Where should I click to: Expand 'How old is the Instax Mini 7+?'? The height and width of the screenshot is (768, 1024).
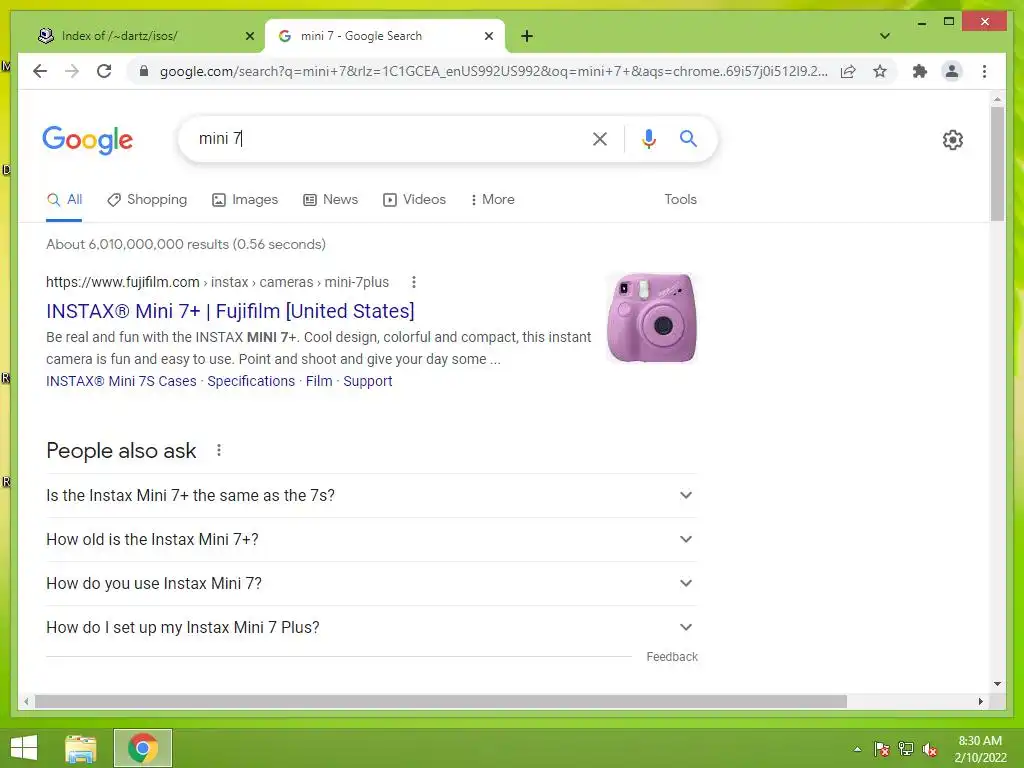point(371,539)
